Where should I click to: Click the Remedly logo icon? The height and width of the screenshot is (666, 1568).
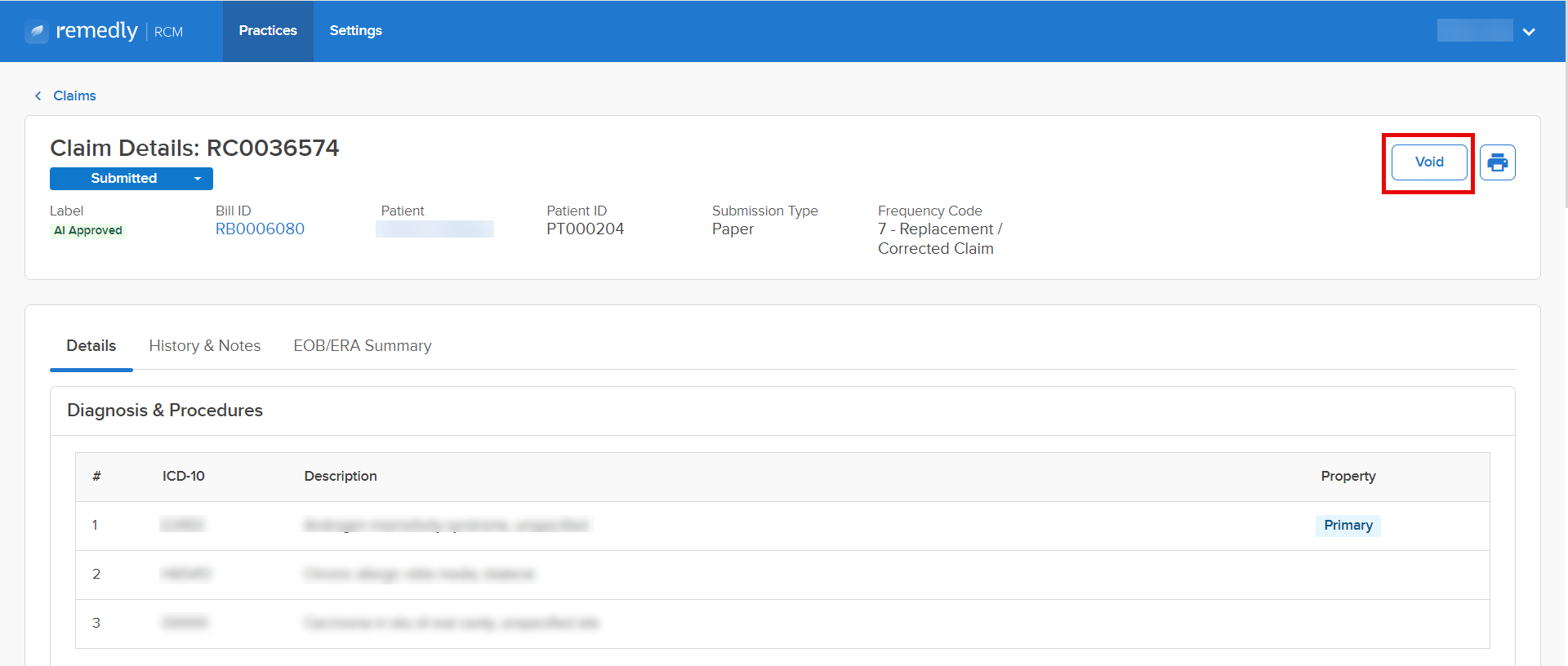point(37,32)
